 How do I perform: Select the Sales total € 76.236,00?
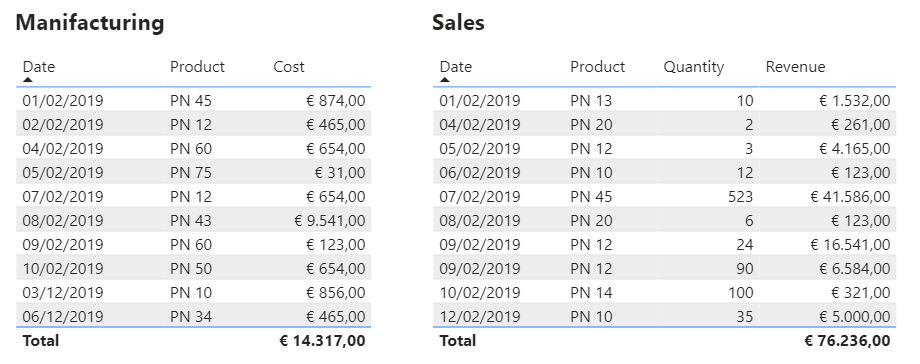[847, 341]
